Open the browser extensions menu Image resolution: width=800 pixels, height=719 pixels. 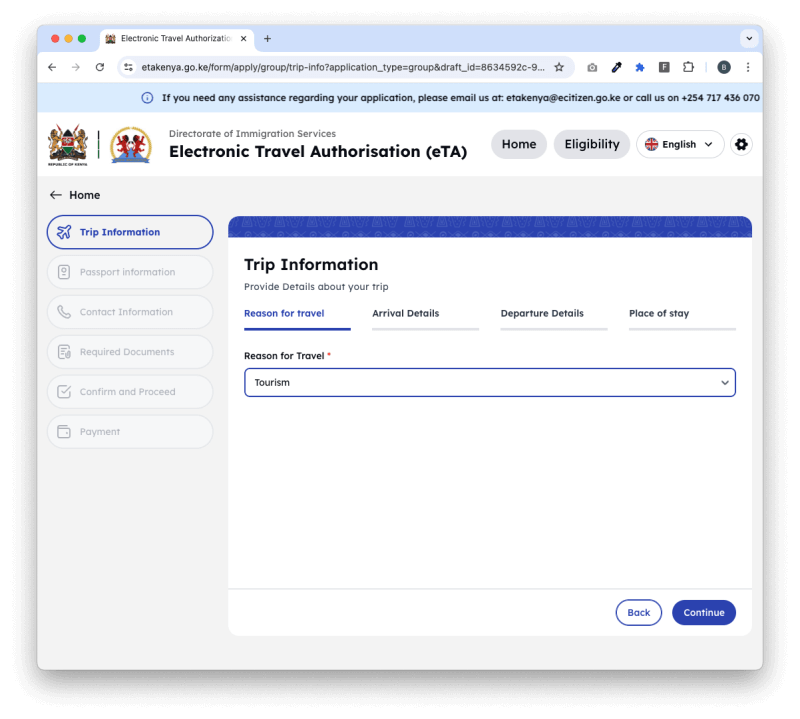[688, 67]
